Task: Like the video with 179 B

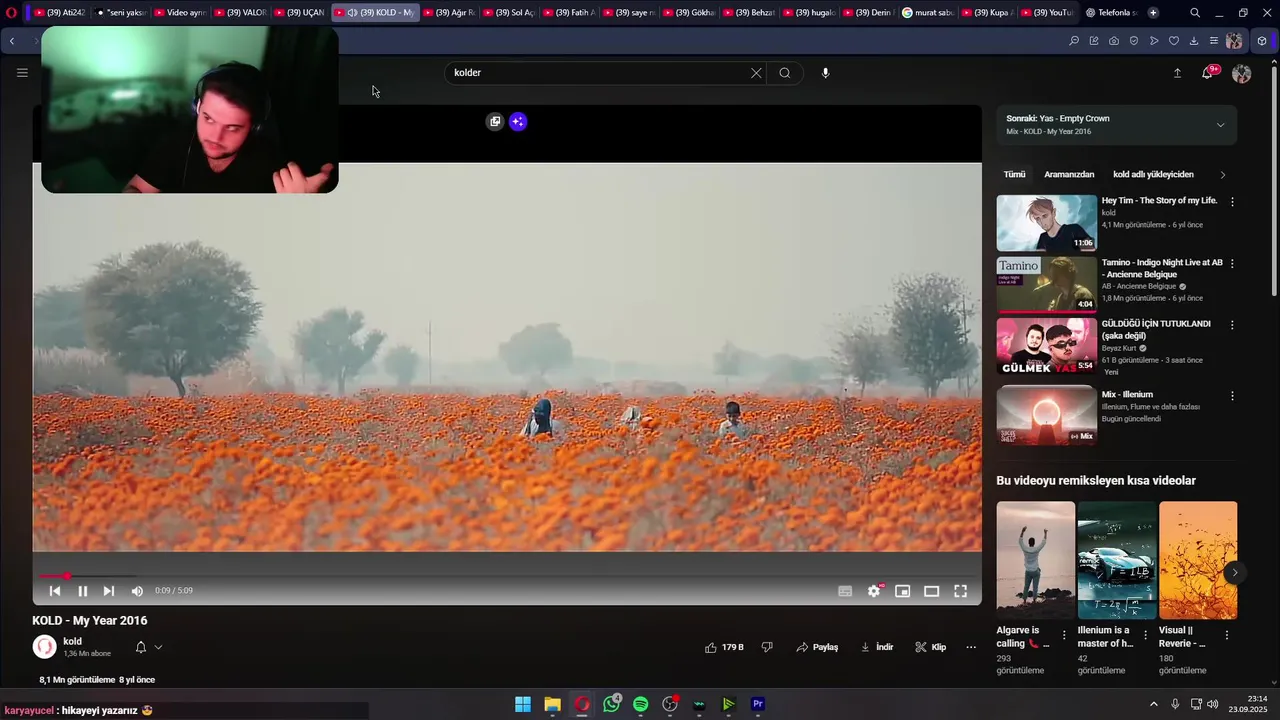Action: (x=724, y=647)
